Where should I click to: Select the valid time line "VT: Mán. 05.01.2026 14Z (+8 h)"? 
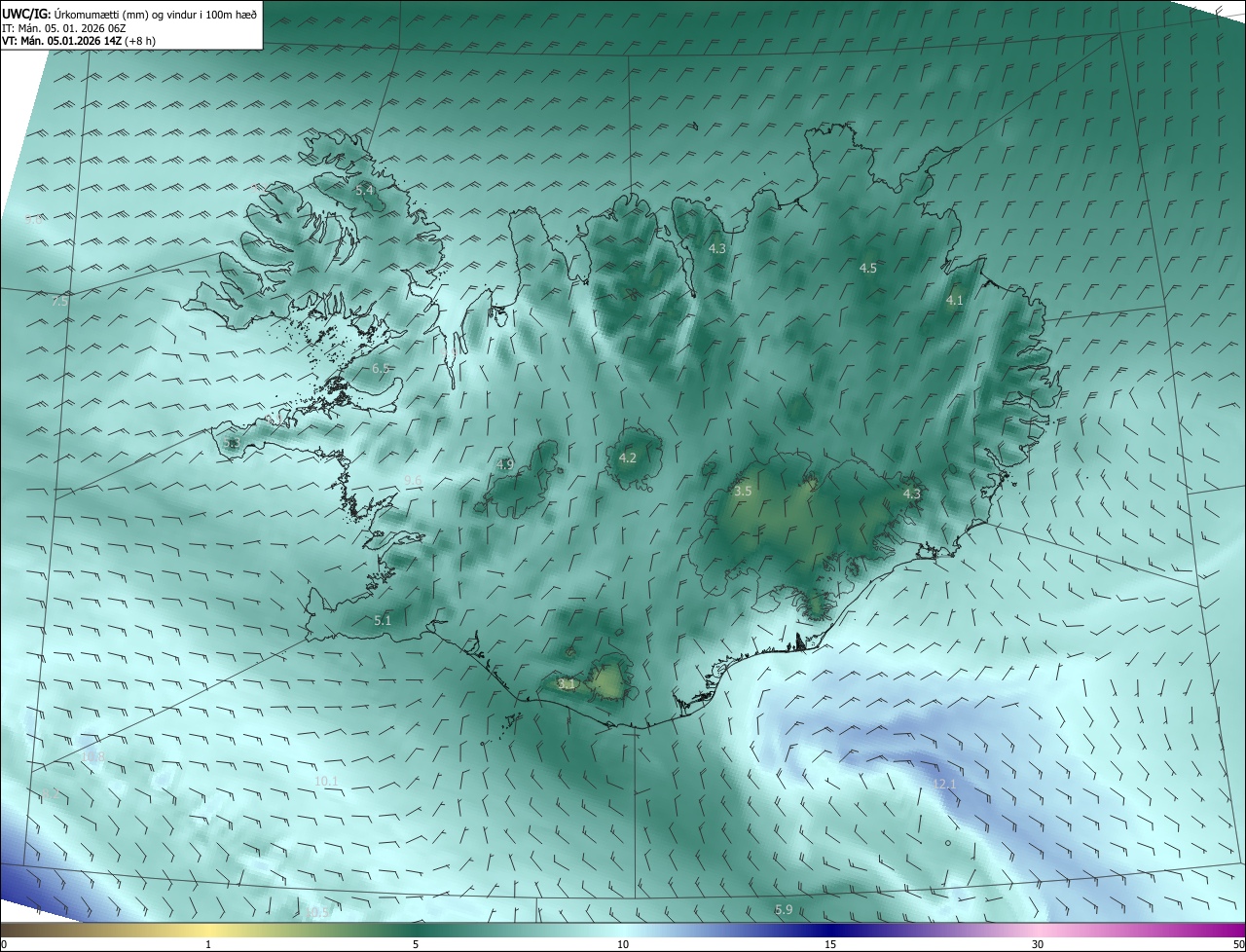point(79,41)
